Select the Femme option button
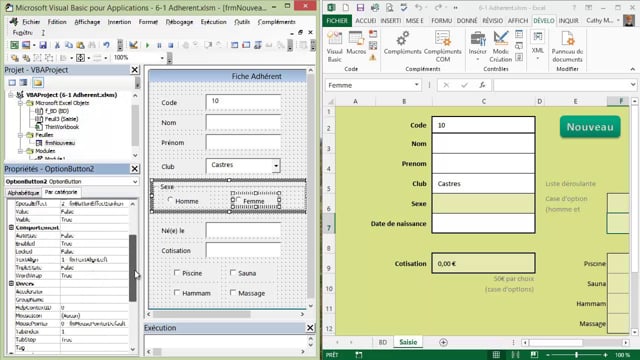This screenshot has width=640, height=360. 250,201
